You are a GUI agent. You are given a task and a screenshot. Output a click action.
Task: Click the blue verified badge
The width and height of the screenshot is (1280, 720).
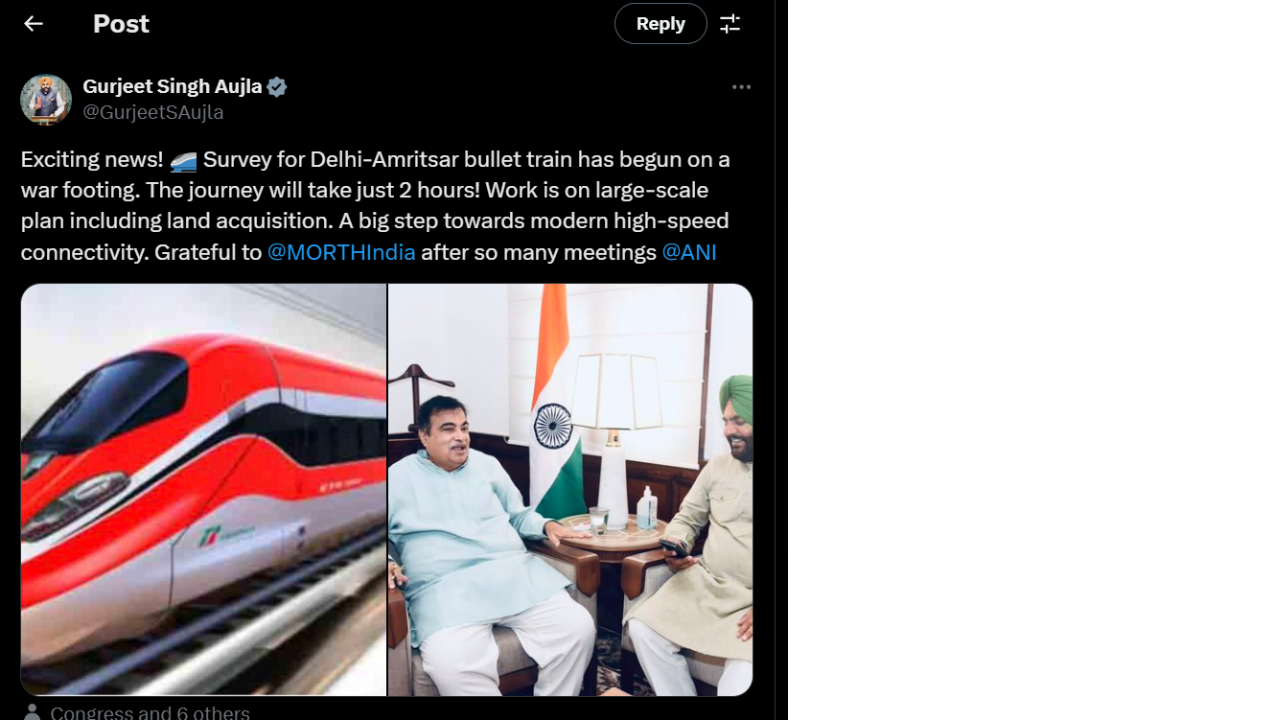[277, 87]
